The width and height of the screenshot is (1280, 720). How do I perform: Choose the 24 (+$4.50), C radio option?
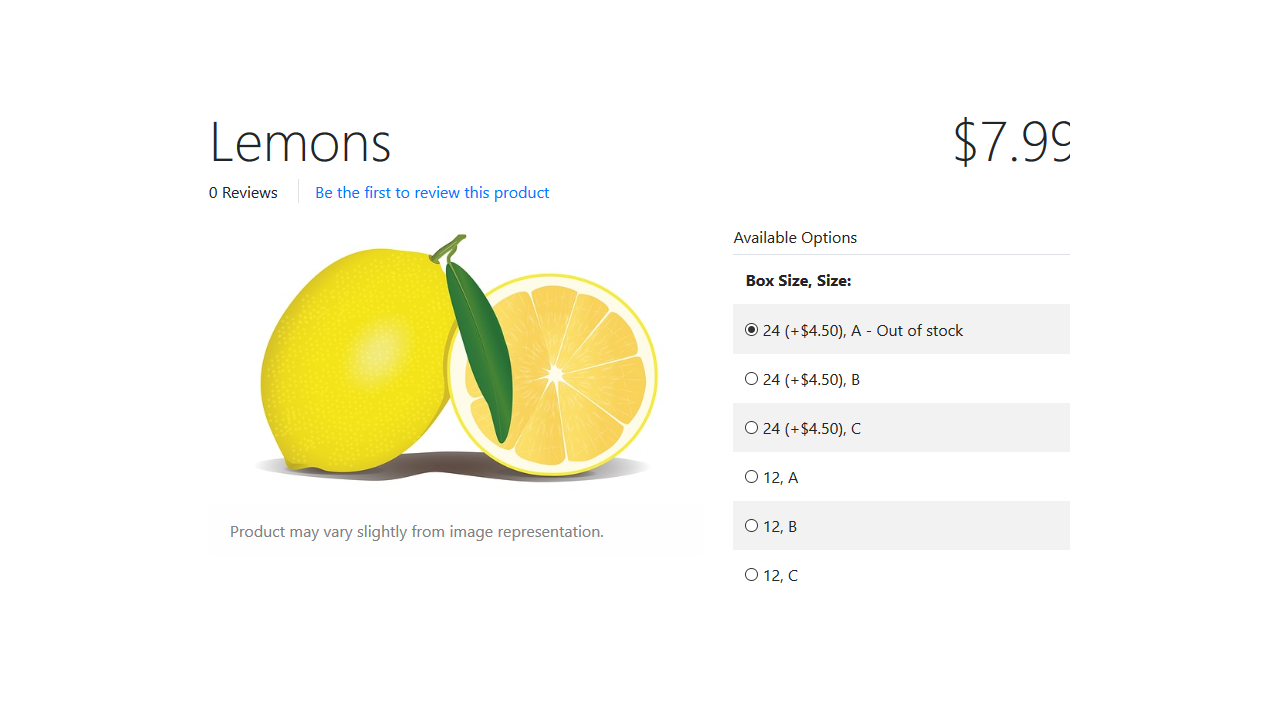coord(751,428)
